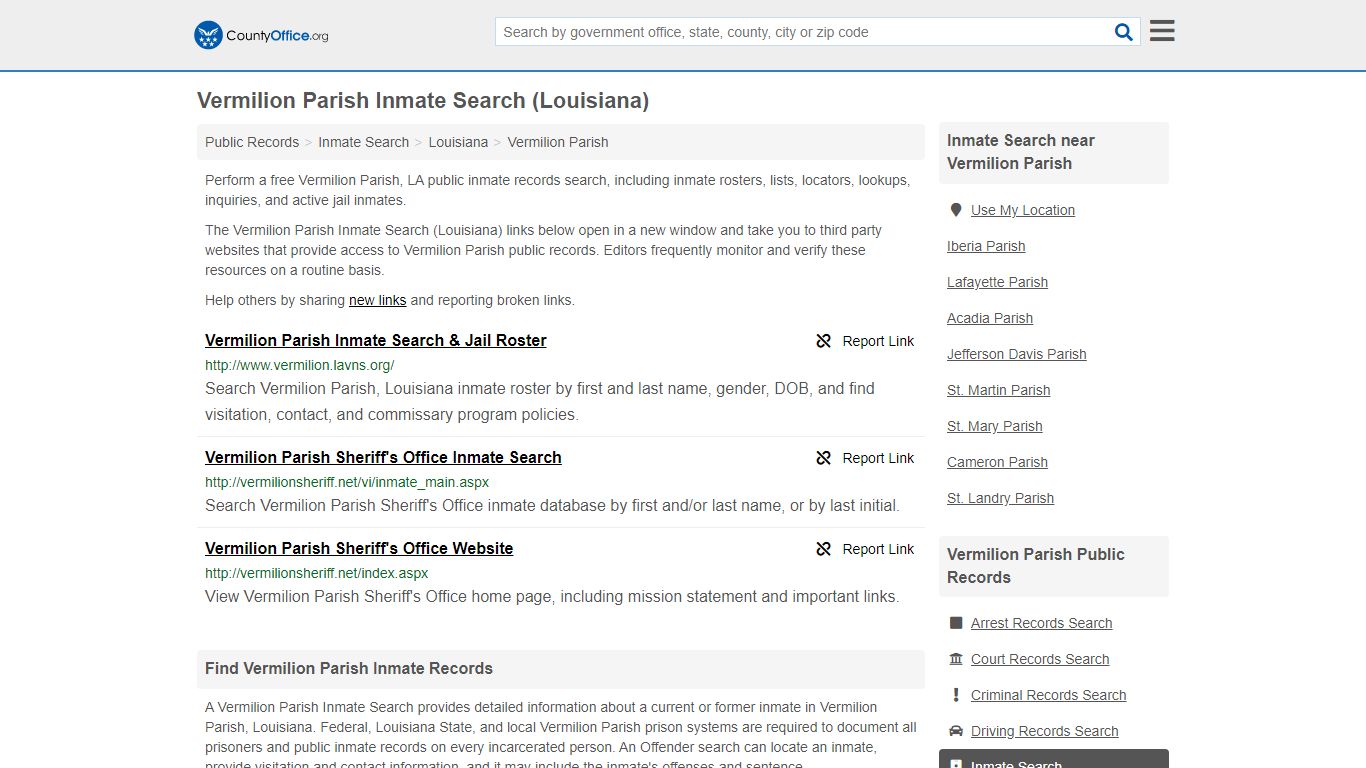This screenshot has width=1366, height=768.
Task: Click the search magnifier icon
Action: point(1124,32)
